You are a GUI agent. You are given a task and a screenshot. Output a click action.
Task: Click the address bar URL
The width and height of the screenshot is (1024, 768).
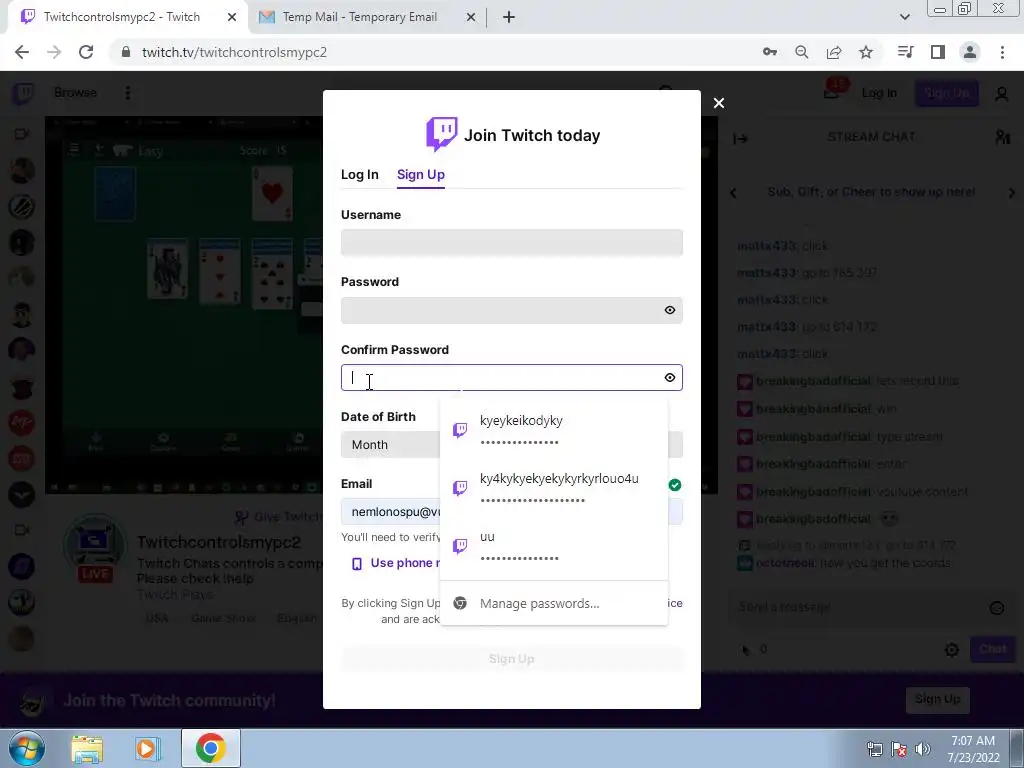tap(234, 52)
